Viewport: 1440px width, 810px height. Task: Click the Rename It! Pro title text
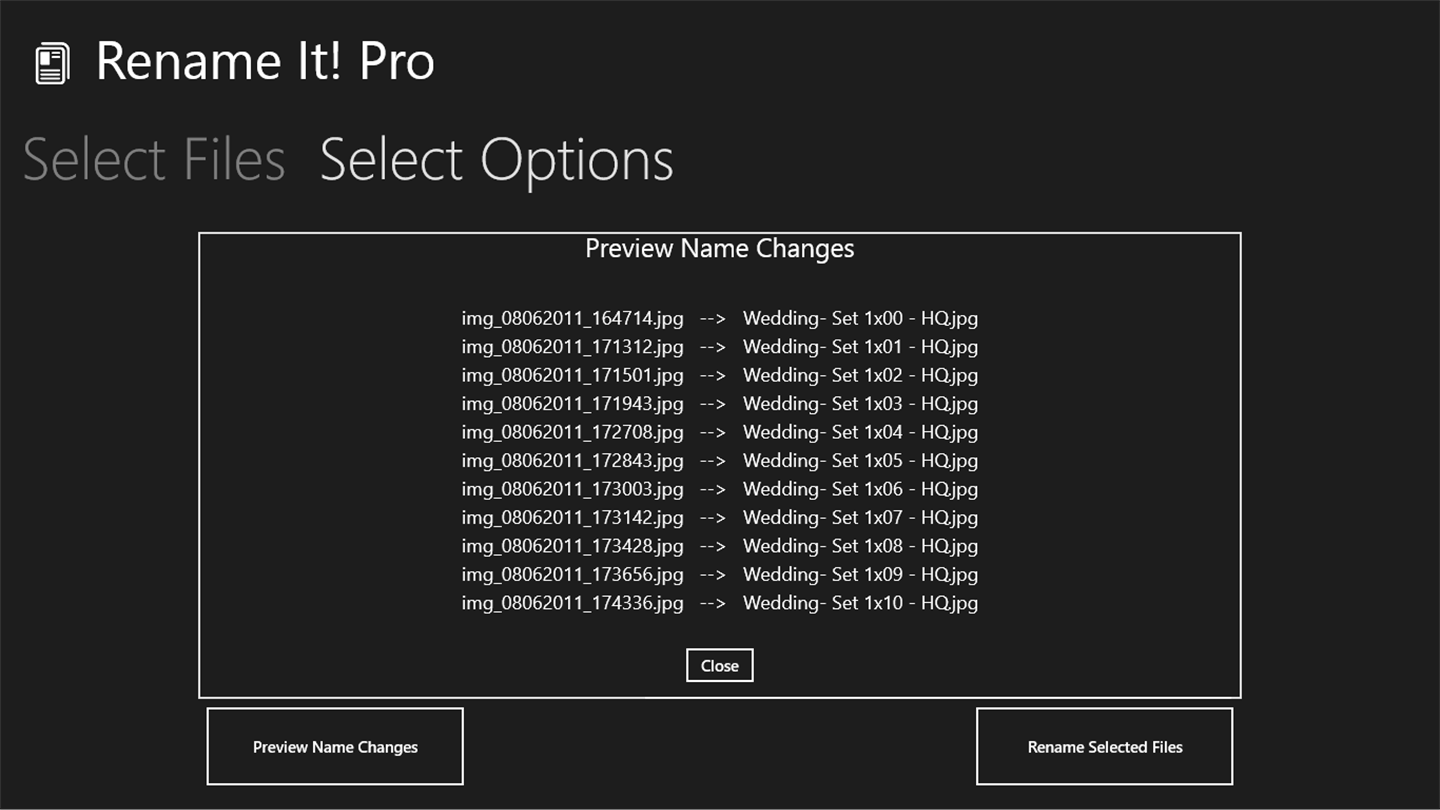click(265, 62)
